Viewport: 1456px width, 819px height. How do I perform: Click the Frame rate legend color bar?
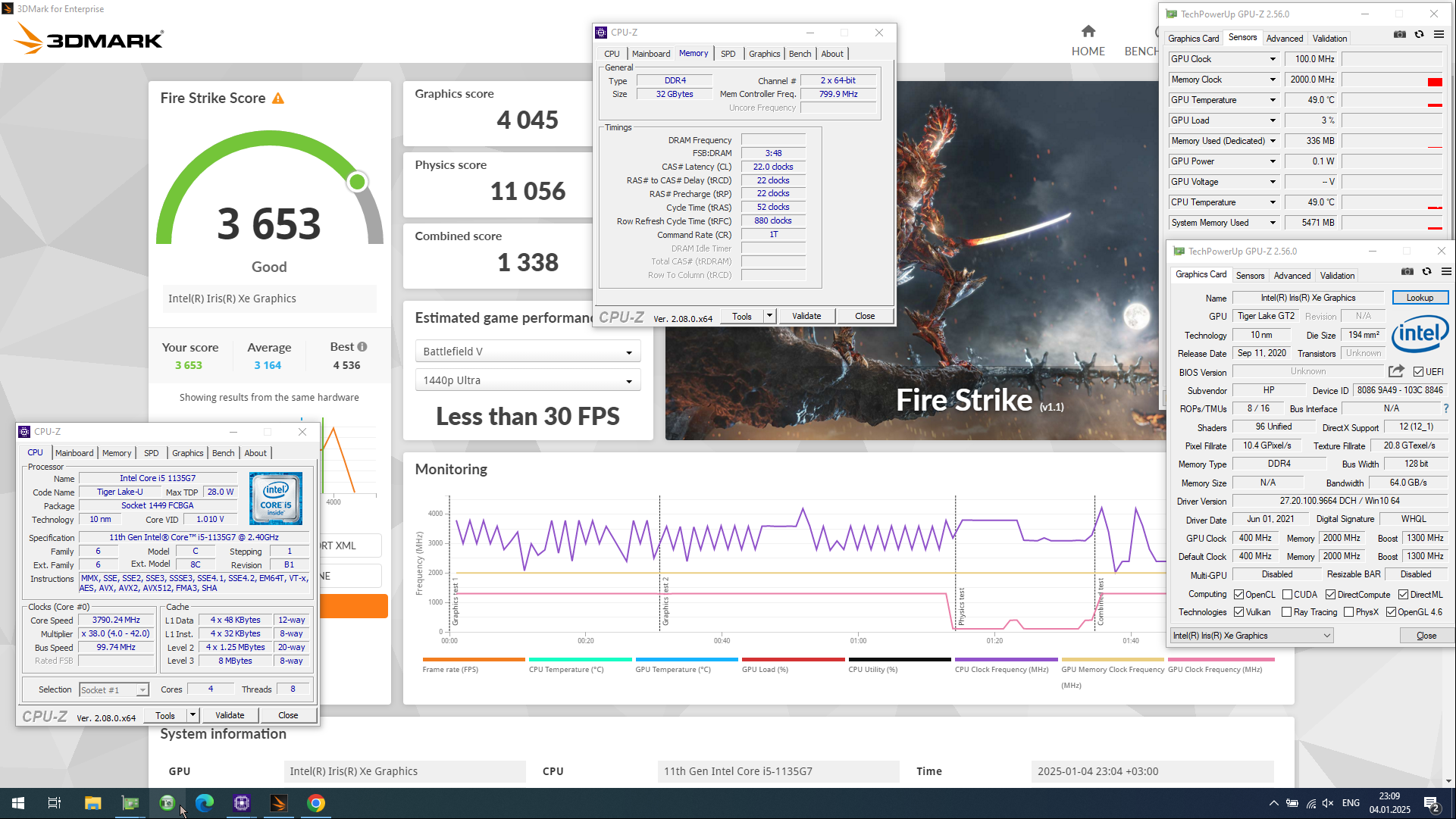(x=474, y=659)
